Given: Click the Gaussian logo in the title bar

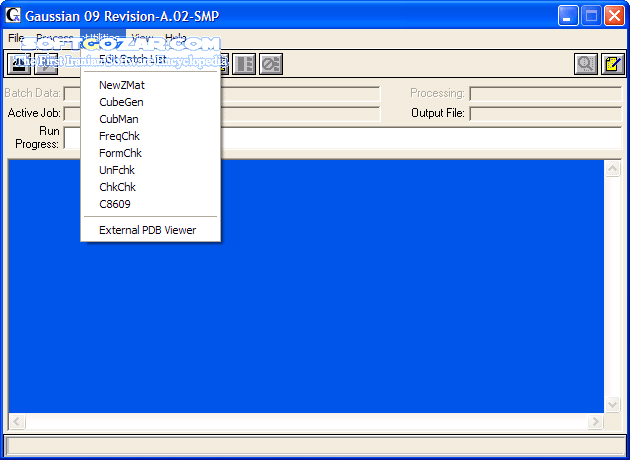Looking at the screenshot, I should [x=12, y=15].
